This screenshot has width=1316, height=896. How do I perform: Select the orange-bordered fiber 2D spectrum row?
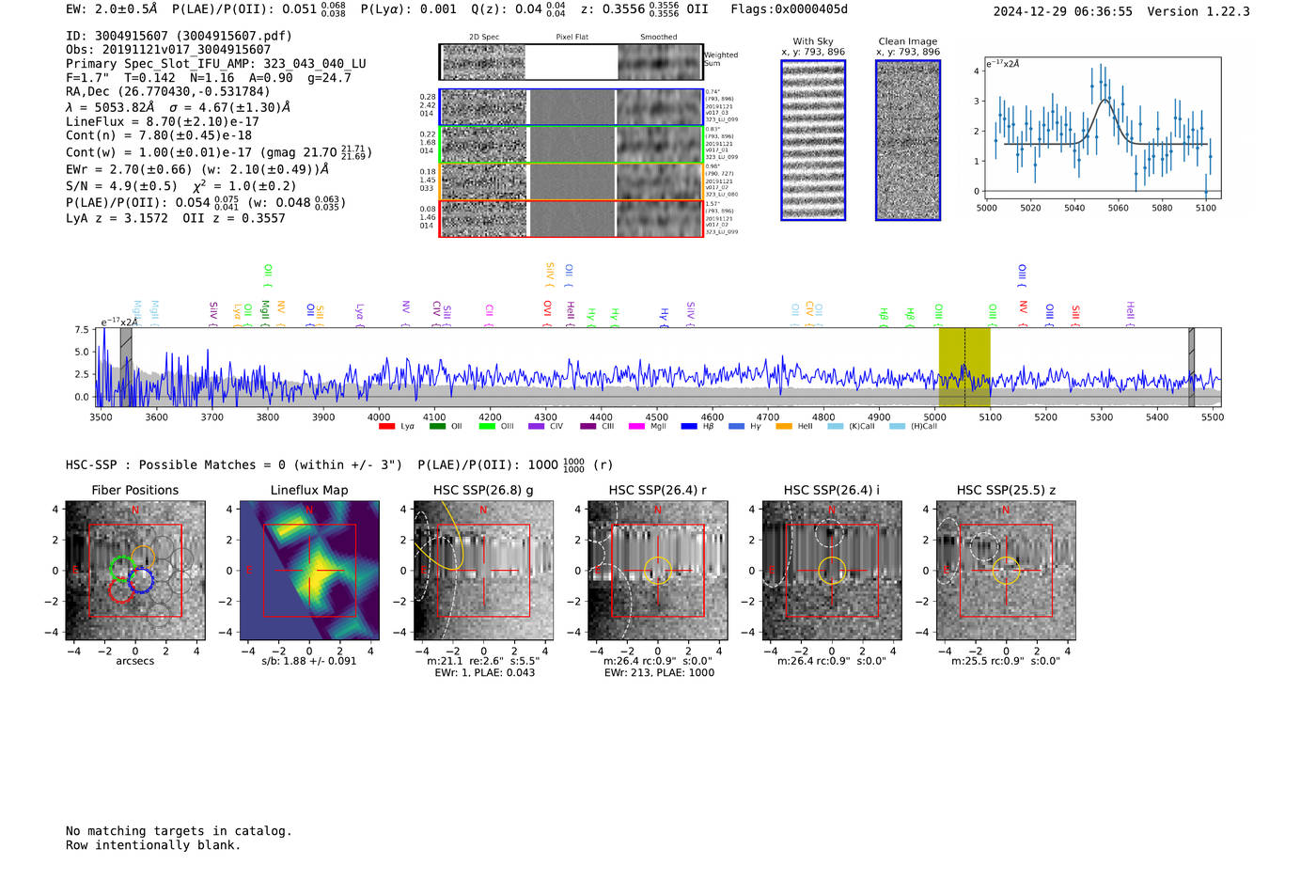tap(572, 181)
